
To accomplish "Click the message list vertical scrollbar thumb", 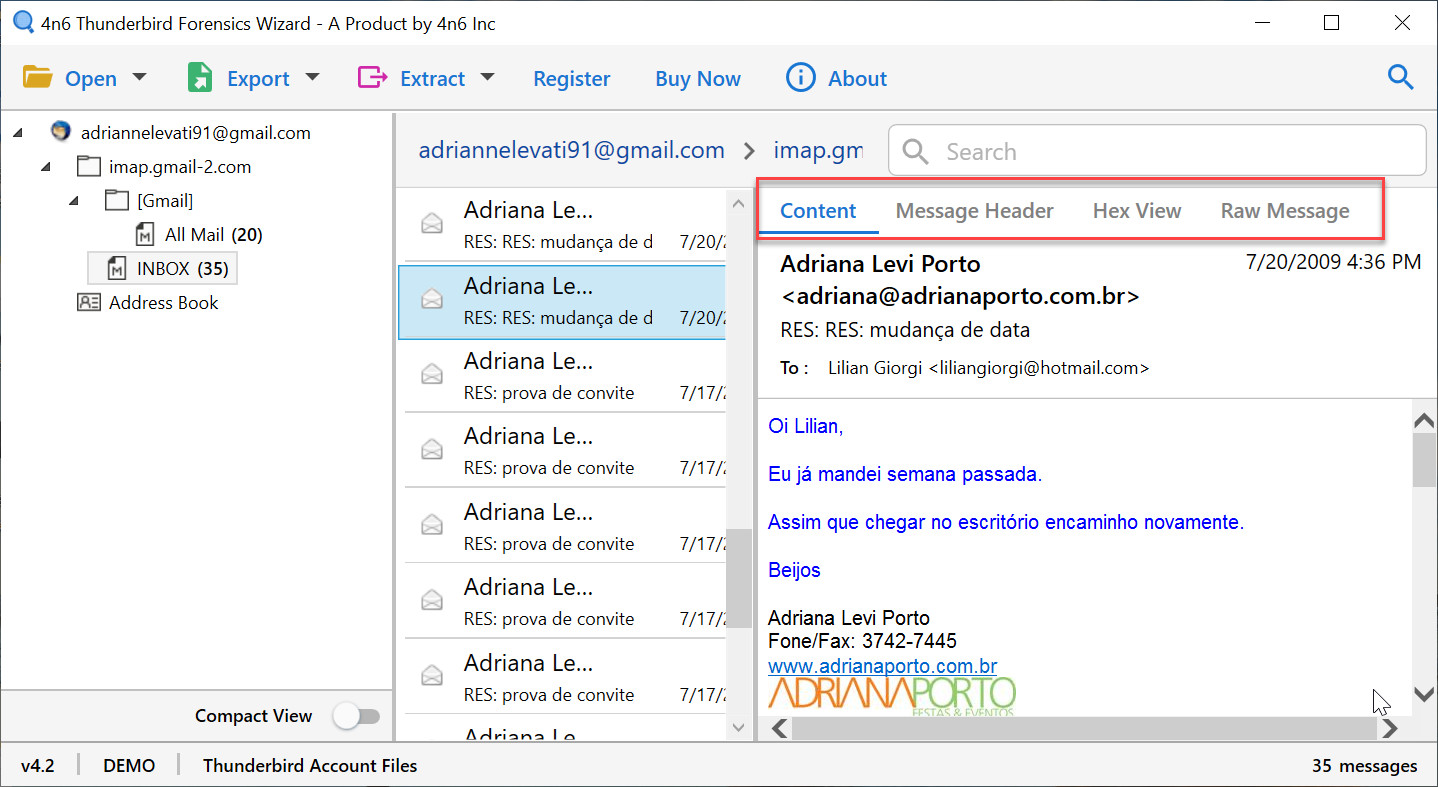I will (739, 578).
